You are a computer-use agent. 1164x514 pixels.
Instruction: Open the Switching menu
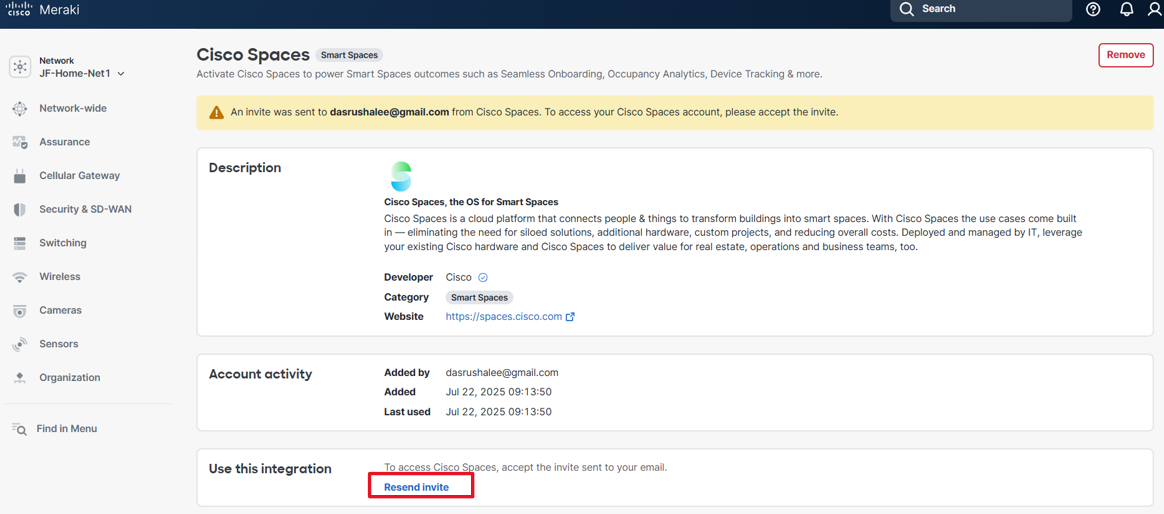click(x=62, y=243)
